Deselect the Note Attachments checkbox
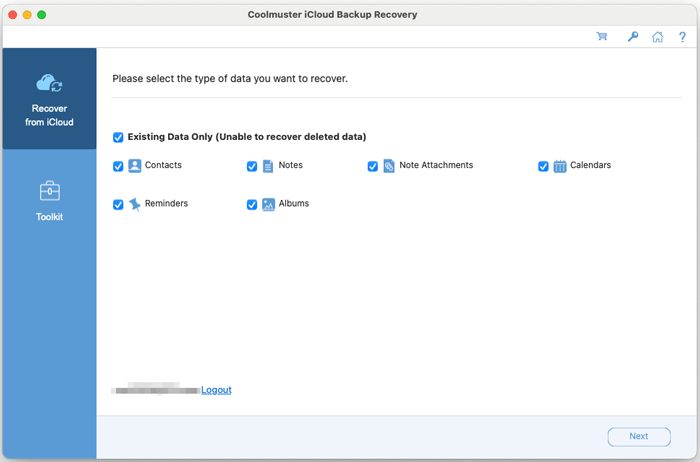Viewport: 700px width, 462px height. (372, 166)
